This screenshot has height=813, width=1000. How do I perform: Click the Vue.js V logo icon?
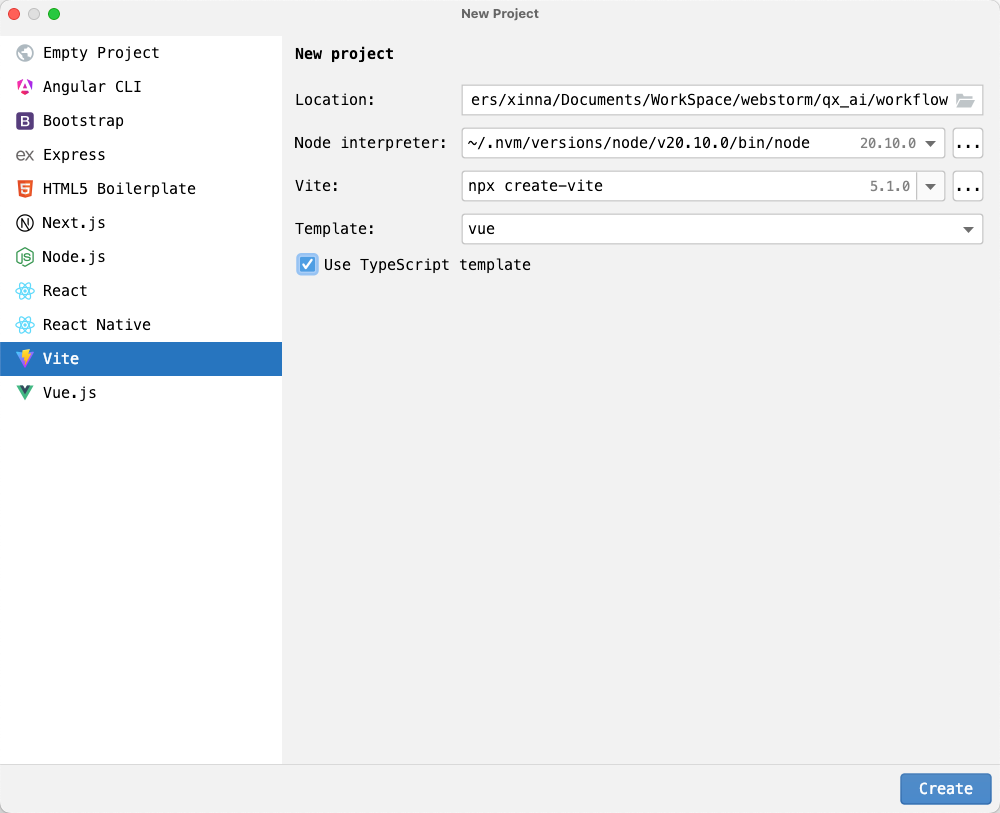click(x=25, y=393)
